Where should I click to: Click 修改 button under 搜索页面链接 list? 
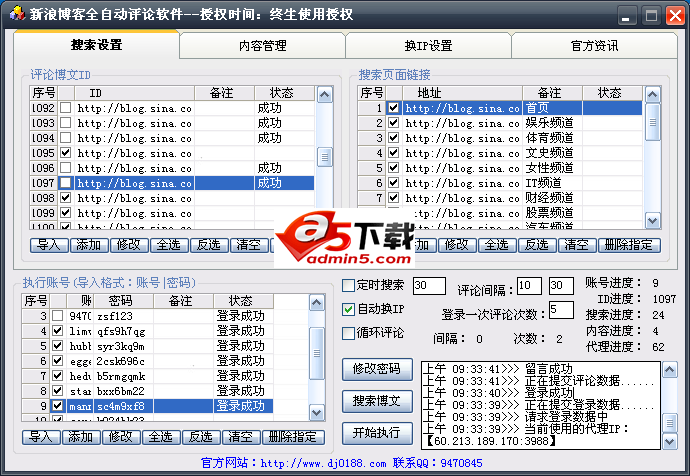click(457, 245)
